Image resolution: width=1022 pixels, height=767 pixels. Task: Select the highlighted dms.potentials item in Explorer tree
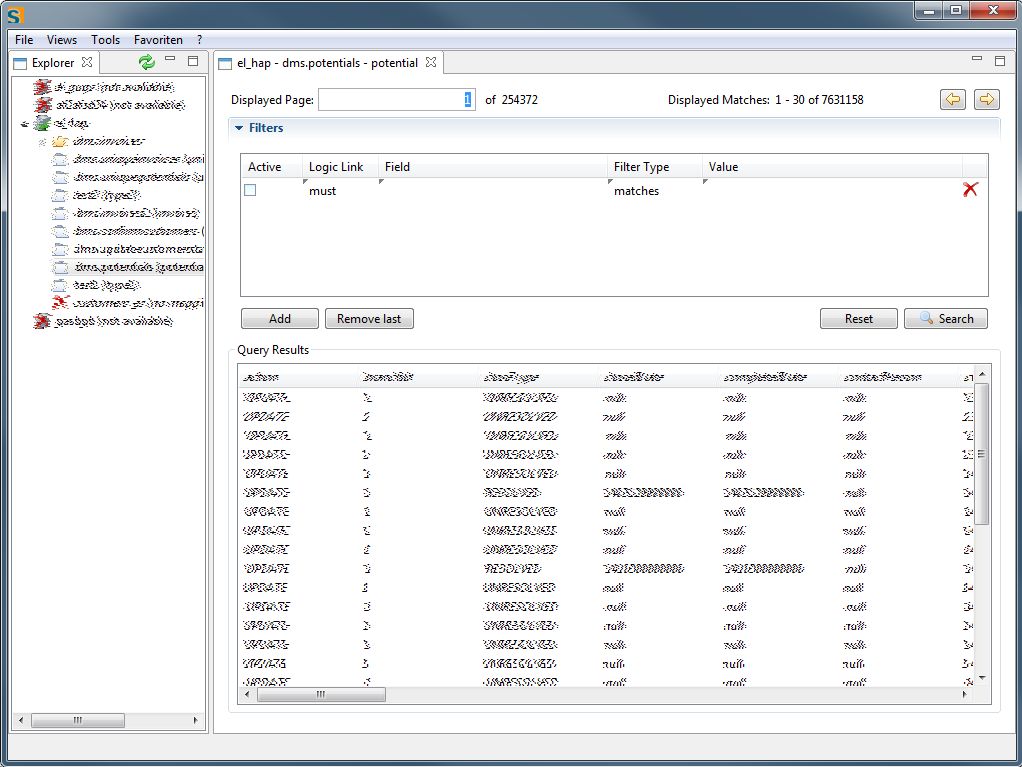[x=128, y=267]
